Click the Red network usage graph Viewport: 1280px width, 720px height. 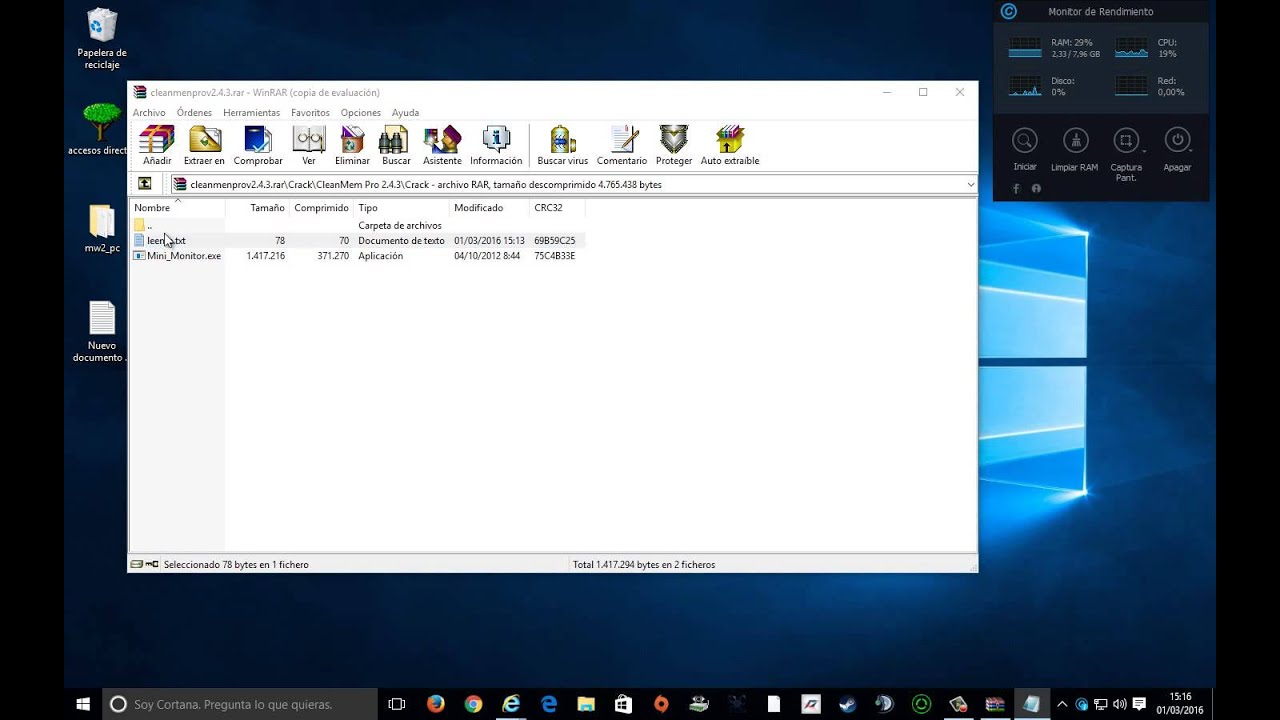pos(1132,86)
